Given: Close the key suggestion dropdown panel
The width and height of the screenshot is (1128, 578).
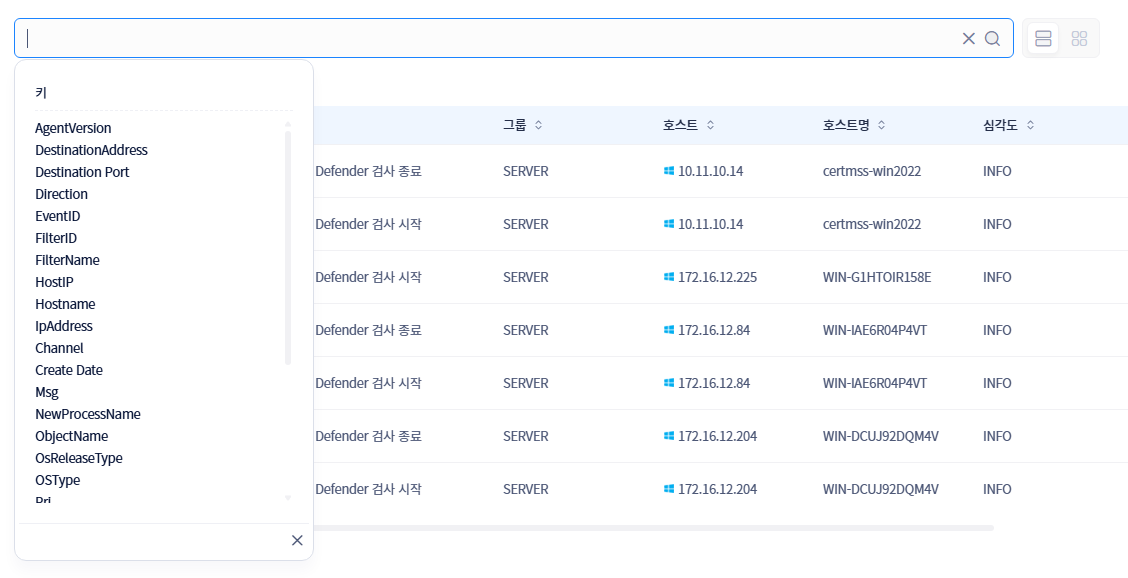Looking at the screenshot, I should point(297,540).
